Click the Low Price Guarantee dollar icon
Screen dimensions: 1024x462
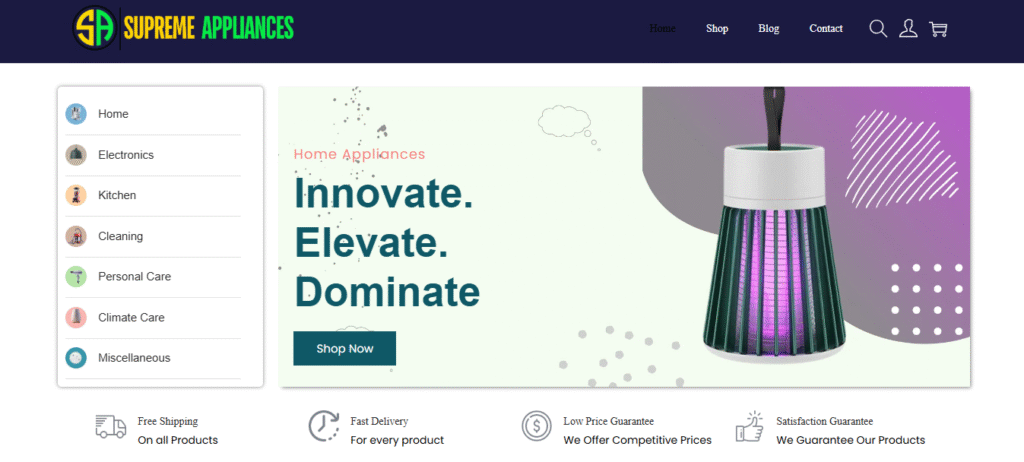tap(537, 426)
